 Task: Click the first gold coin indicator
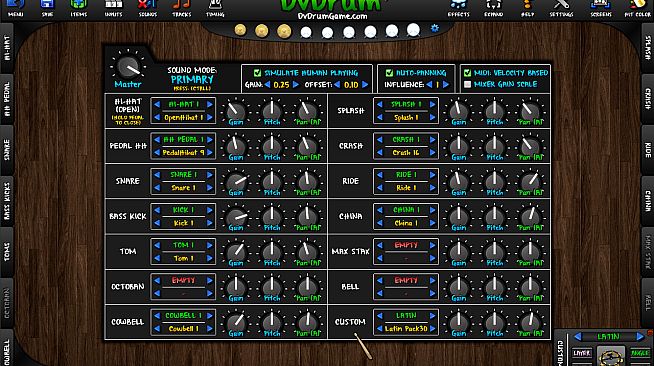click(240, 30)
